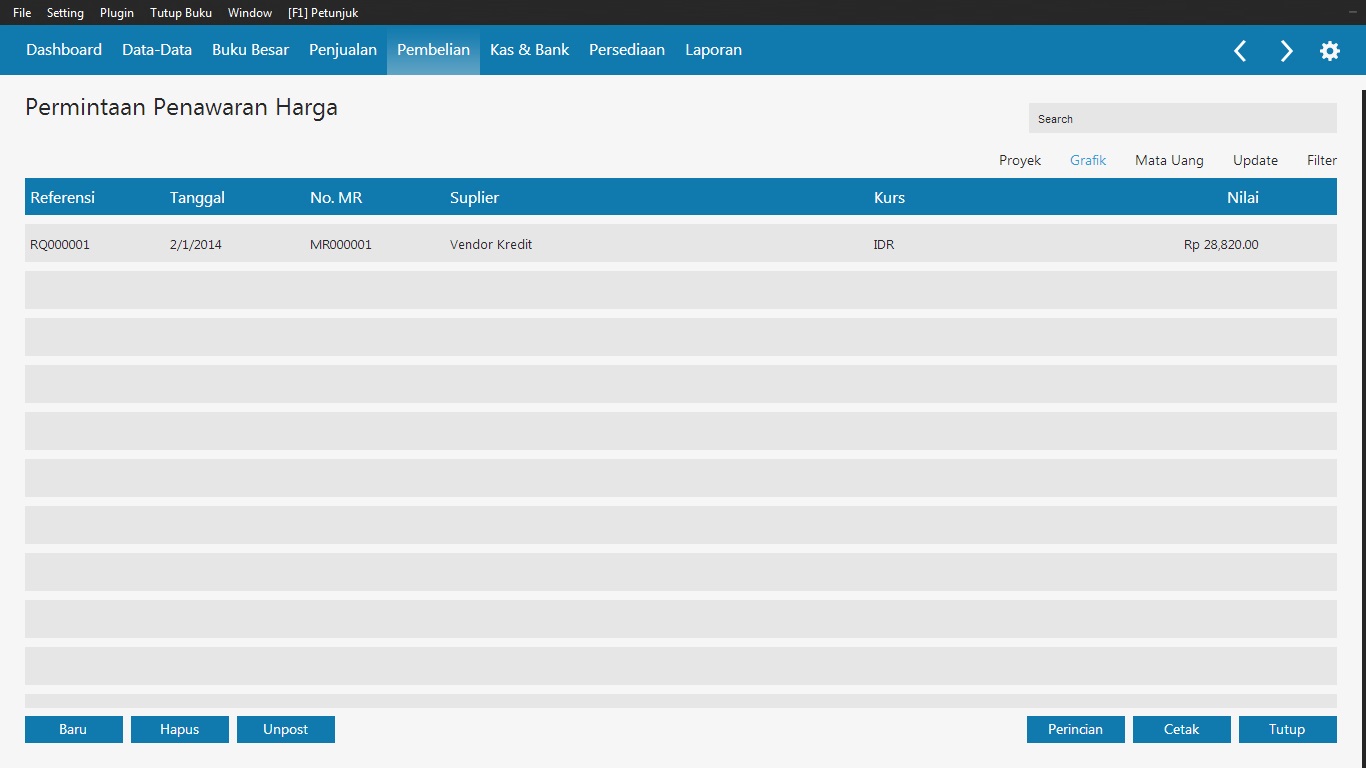Click the Proyek link
1366x768 pixels.
(1020, 160)
